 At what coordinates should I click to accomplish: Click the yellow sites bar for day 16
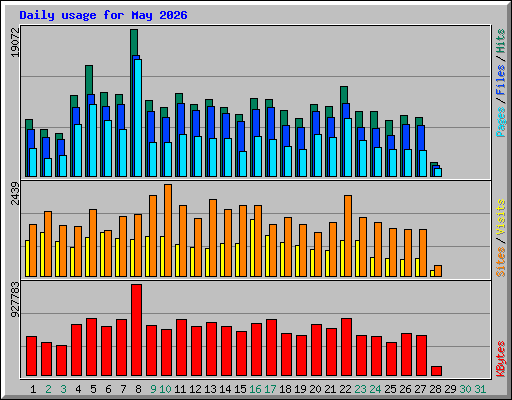252,248
